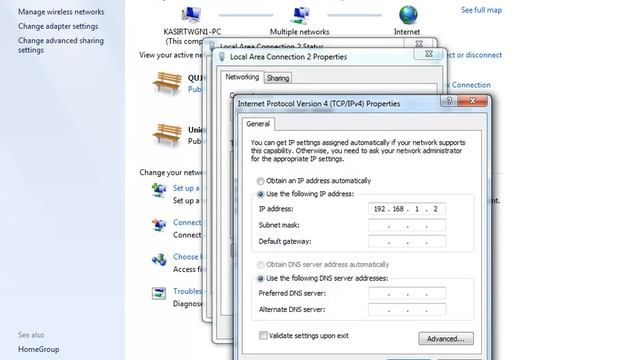640x360 pixels.
Task: Open Advanced TCP/IP settings
Action: [446, 339]
